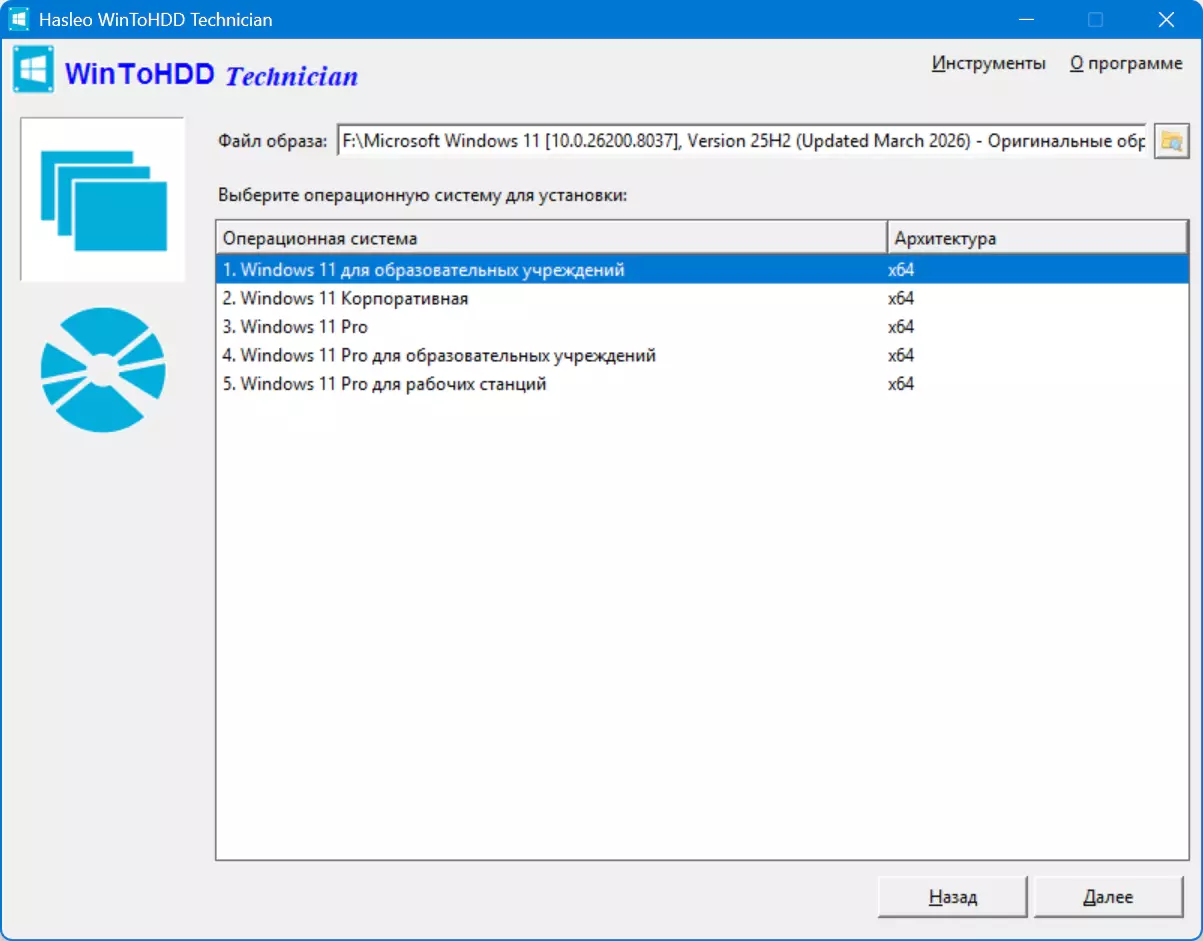1203x941 pixels.
Task: Close the WinToHDD window
Action: pos(1166,19)
